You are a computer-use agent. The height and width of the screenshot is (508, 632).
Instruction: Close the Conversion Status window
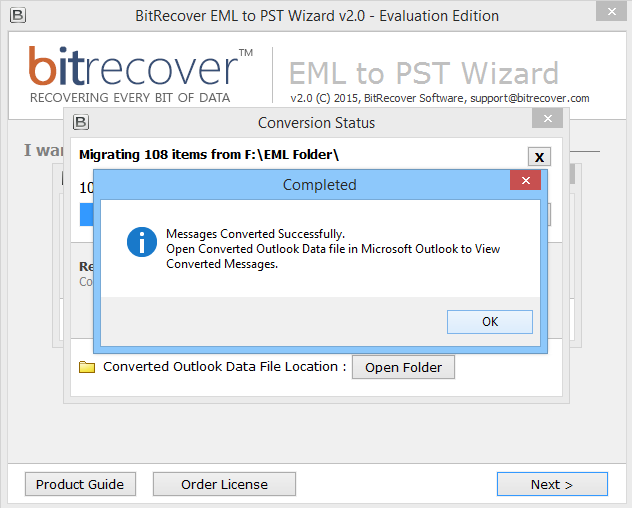[x=547, y=119]
